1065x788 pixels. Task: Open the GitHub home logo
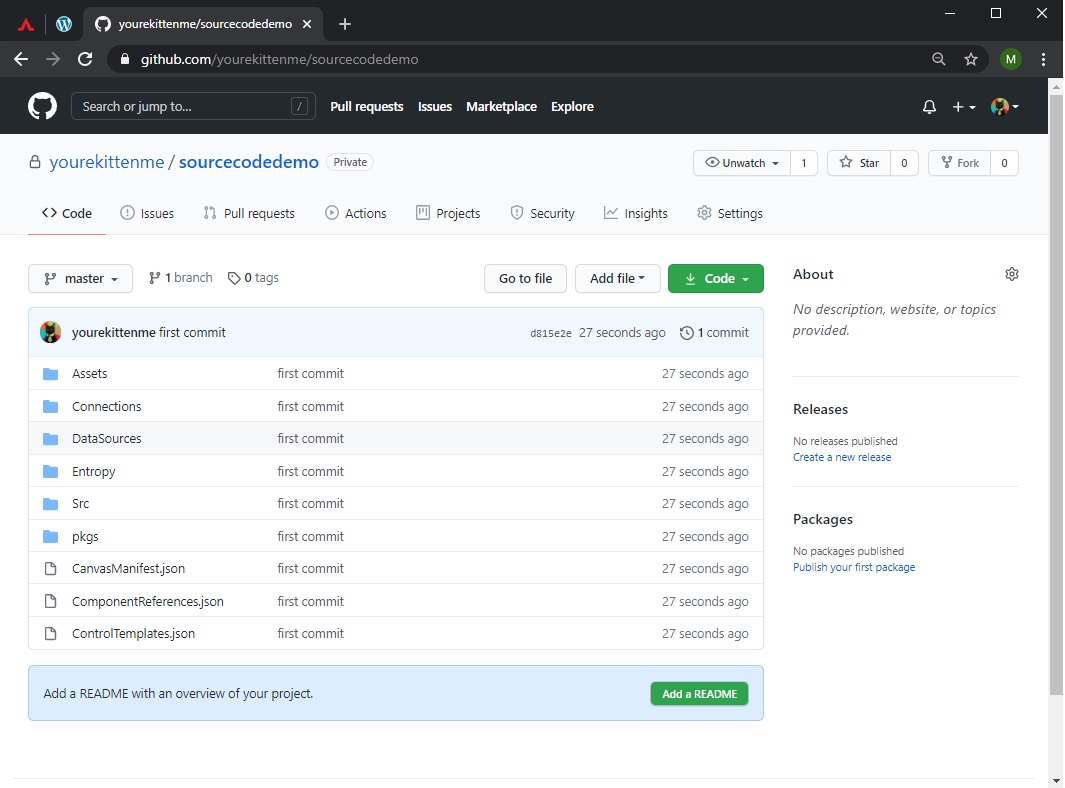coord(41,106)
